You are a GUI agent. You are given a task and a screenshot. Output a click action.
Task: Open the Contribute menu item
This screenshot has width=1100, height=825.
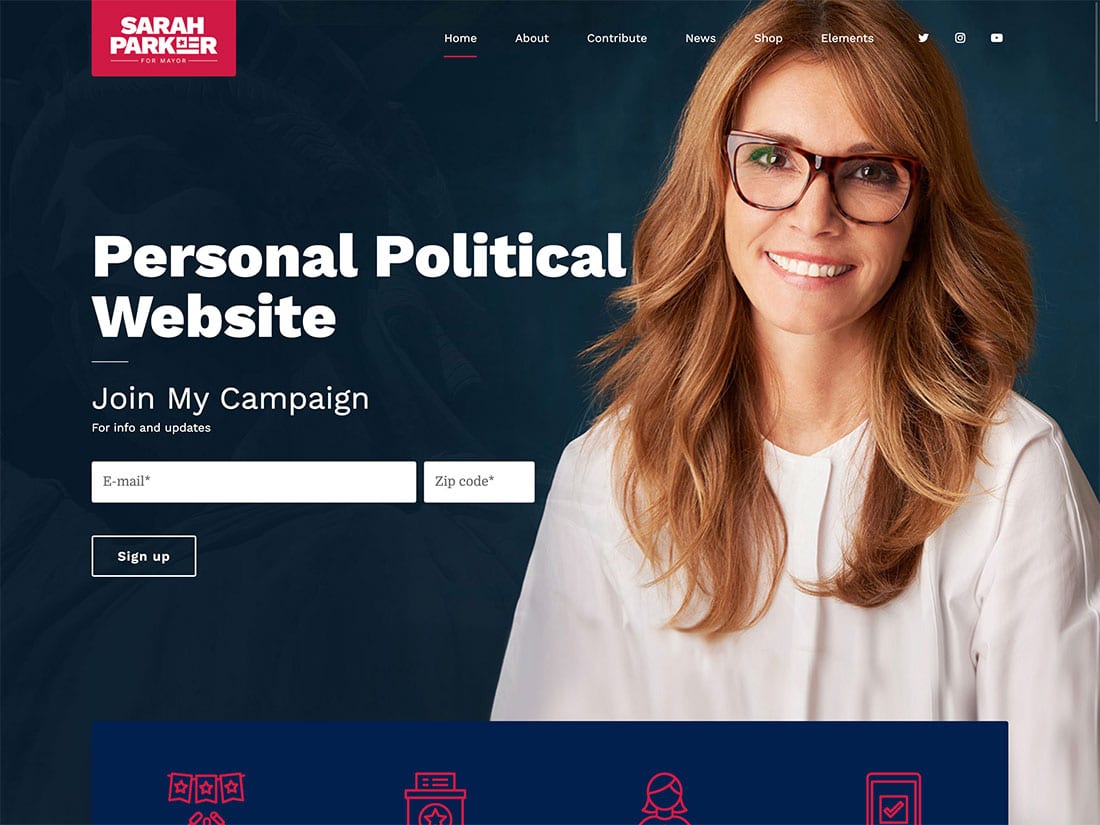pos(617,38)
